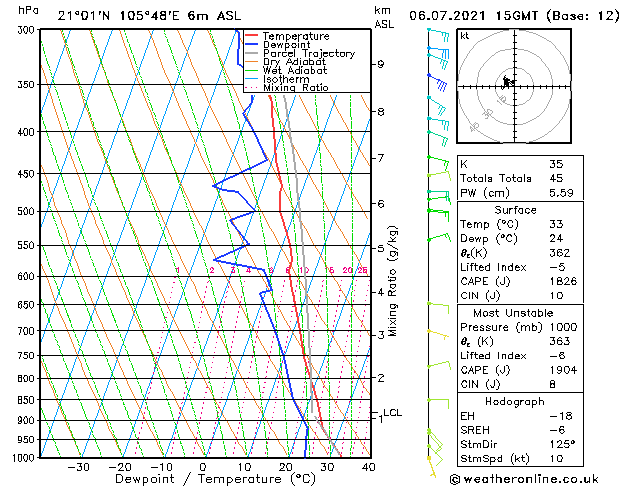This screenshot has width=629, height=486.
Task: Click the 'km ASL' height axis label
Action: tap(384, 17)
